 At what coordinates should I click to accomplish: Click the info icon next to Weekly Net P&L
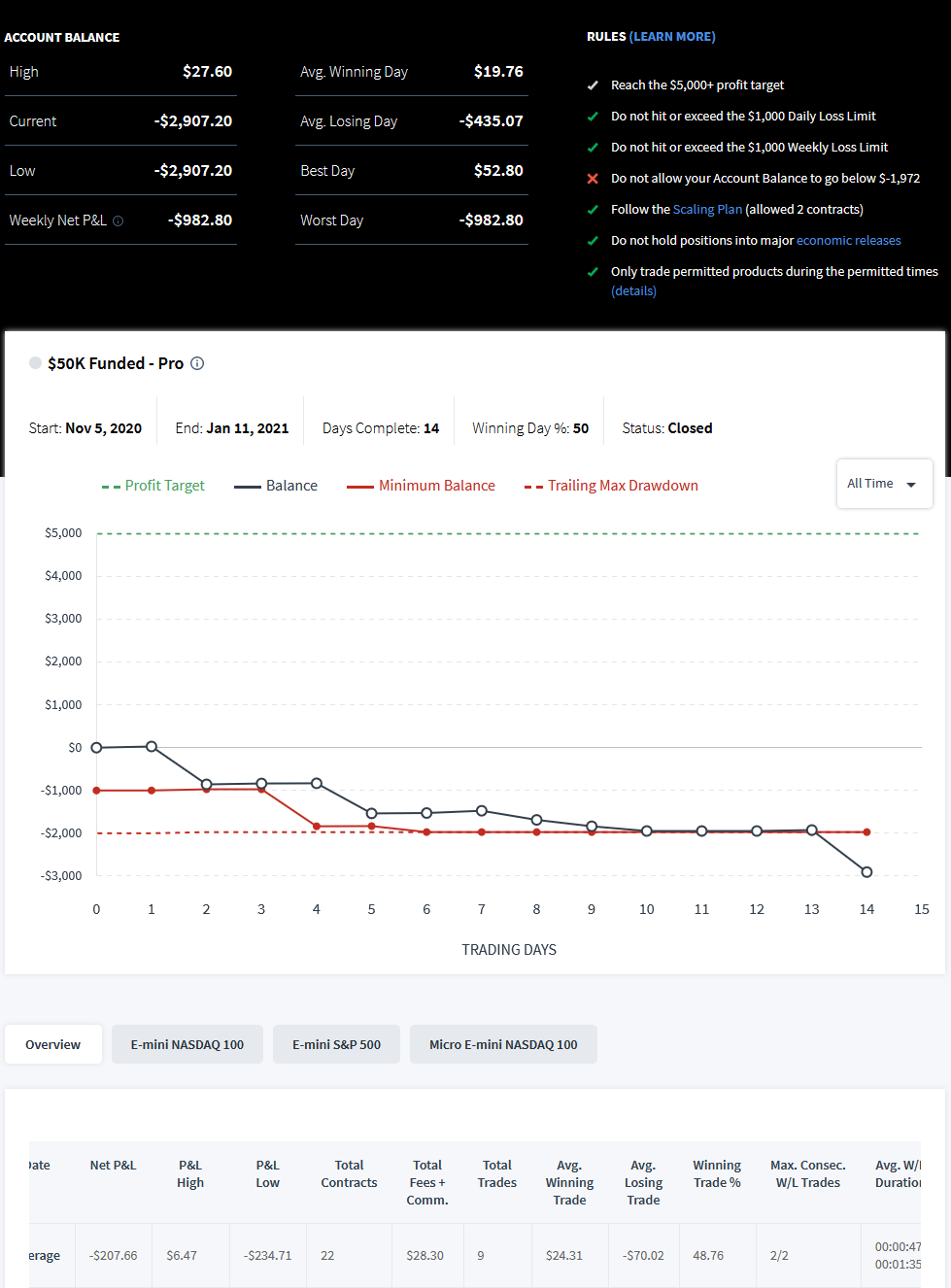pyautogui.click(x=119, y=220)
